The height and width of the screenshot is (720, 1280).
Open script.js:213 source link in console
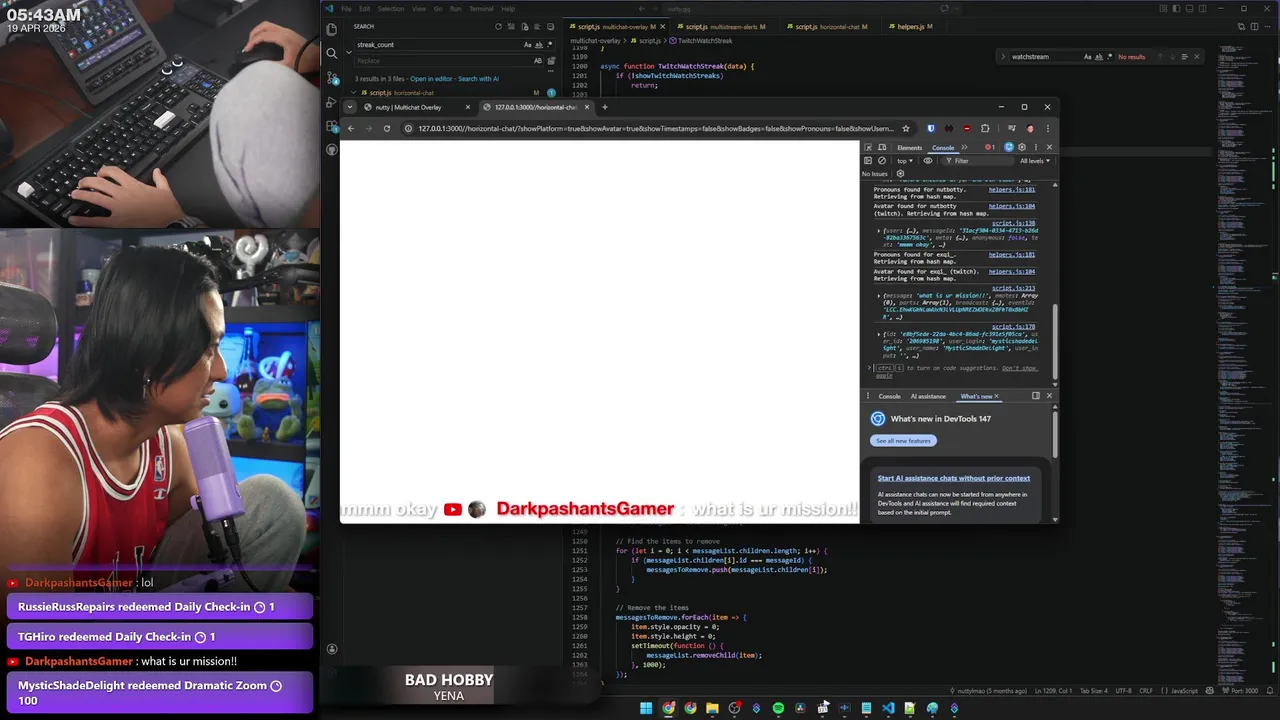[x=1013, y=288]
